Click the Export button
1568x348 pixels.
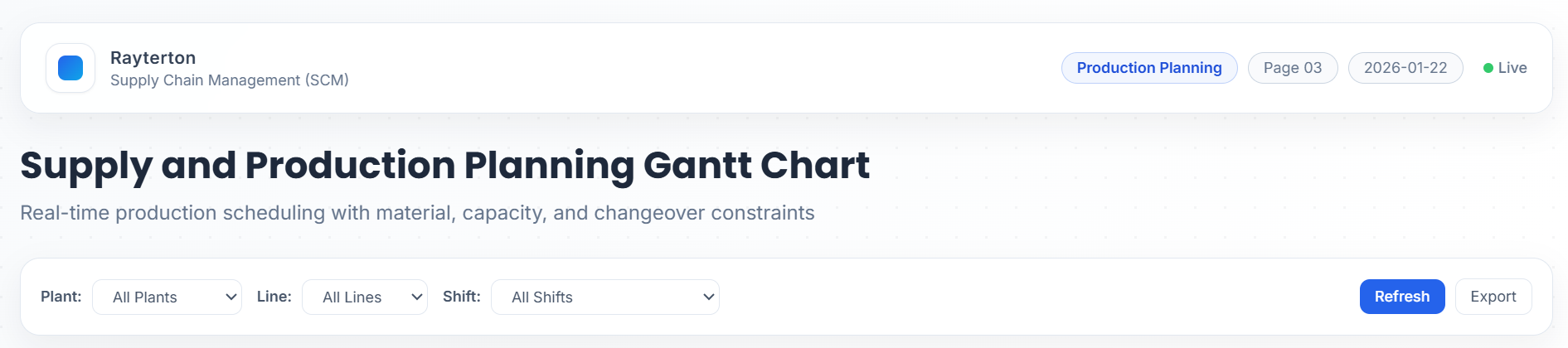click(1493, 297)
